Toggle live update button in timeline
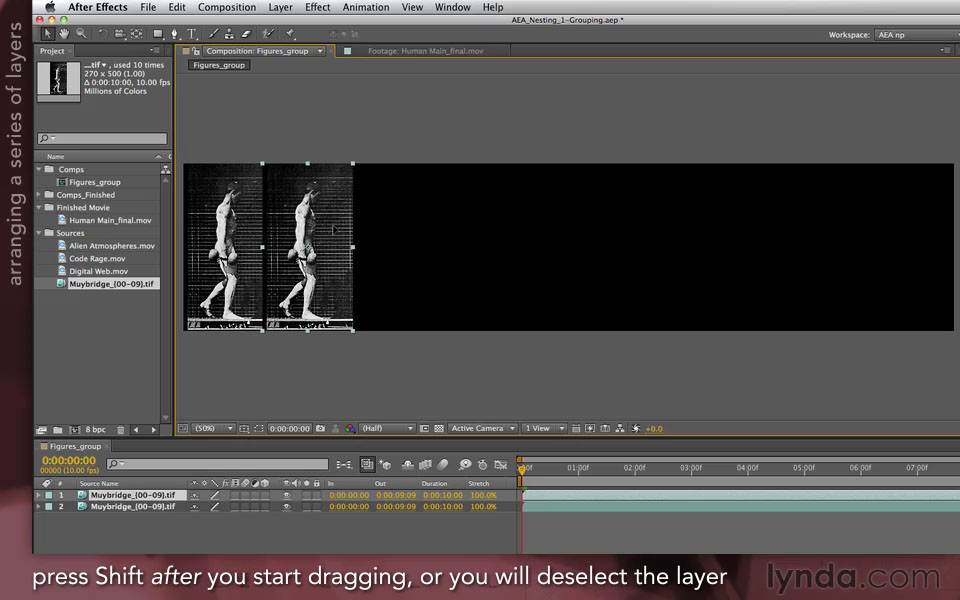The image size is (960, 600). pyautogui.click(x=367, y=465)
